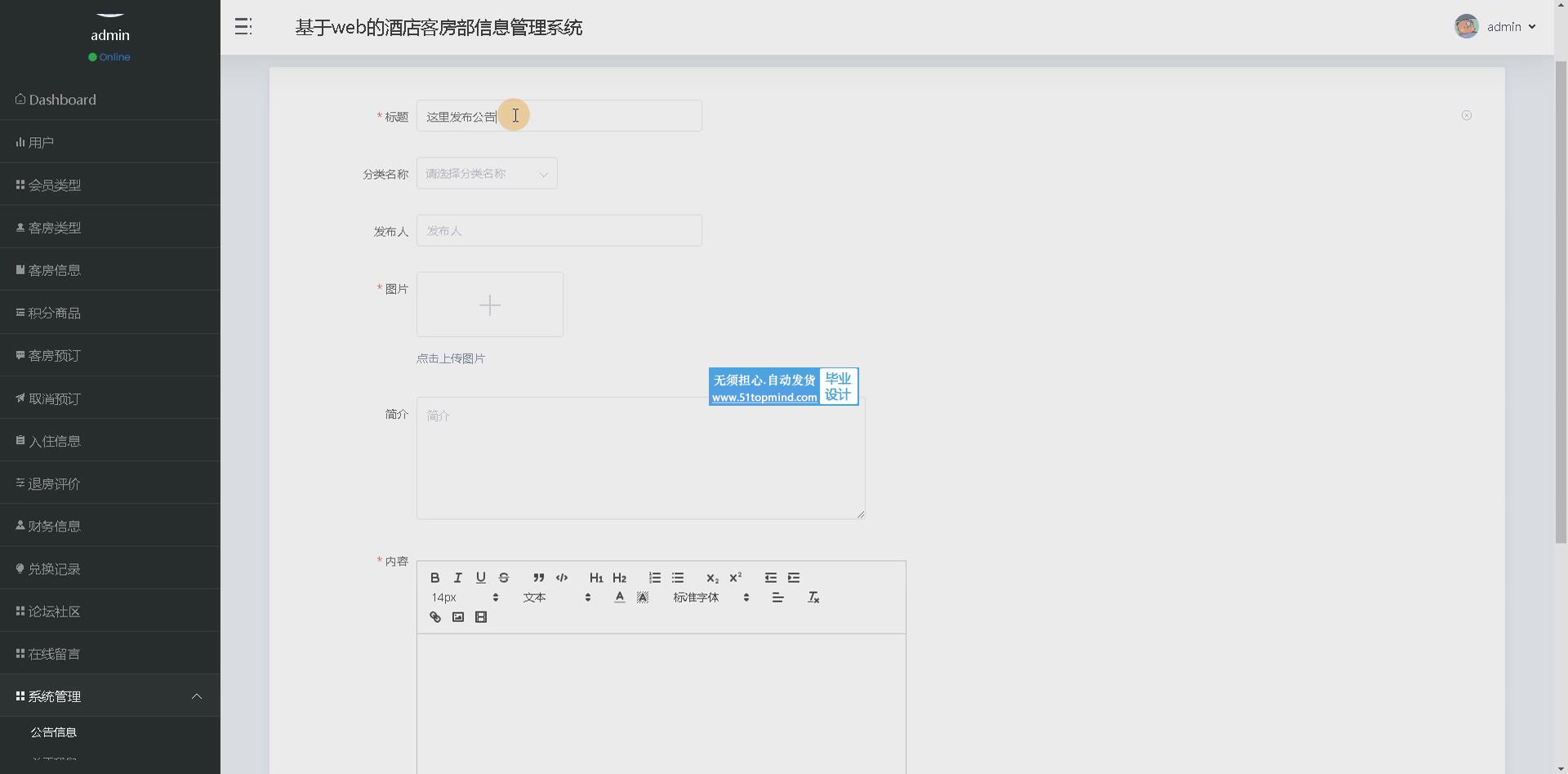Screen dimensions: 1568x774
Task: Go to 财务信息 in the sidebar
Action: [54, 527]
